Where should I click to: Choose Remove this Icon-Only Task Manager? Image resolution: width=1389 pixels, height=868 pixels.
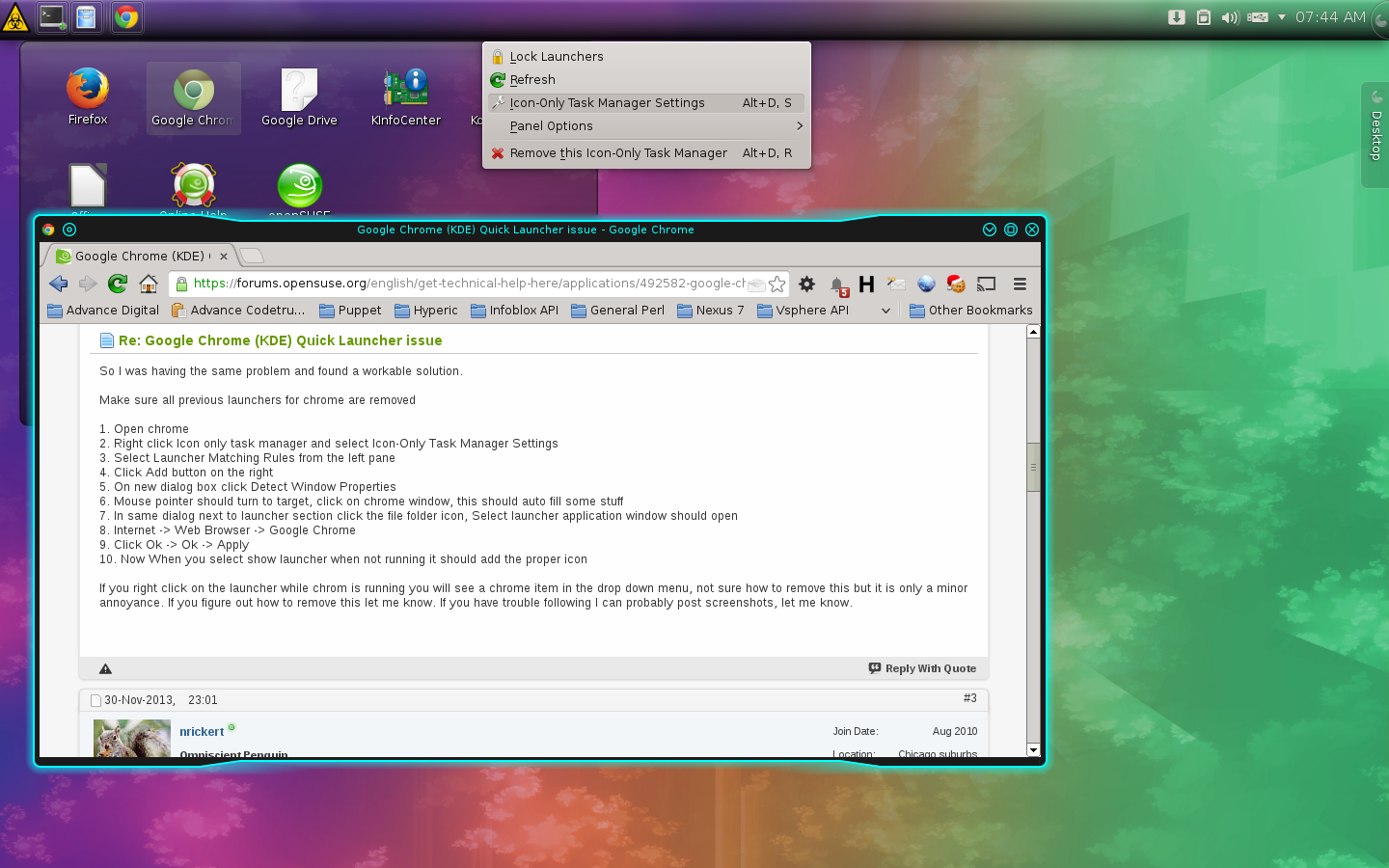[646, 153]
